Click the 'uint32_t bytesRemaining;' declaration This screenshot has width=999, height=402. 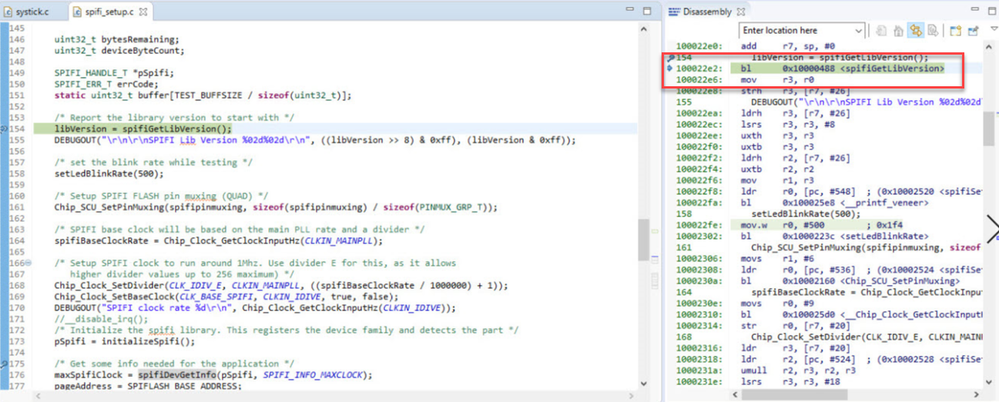pyautogui.click(x=117, y=39)
